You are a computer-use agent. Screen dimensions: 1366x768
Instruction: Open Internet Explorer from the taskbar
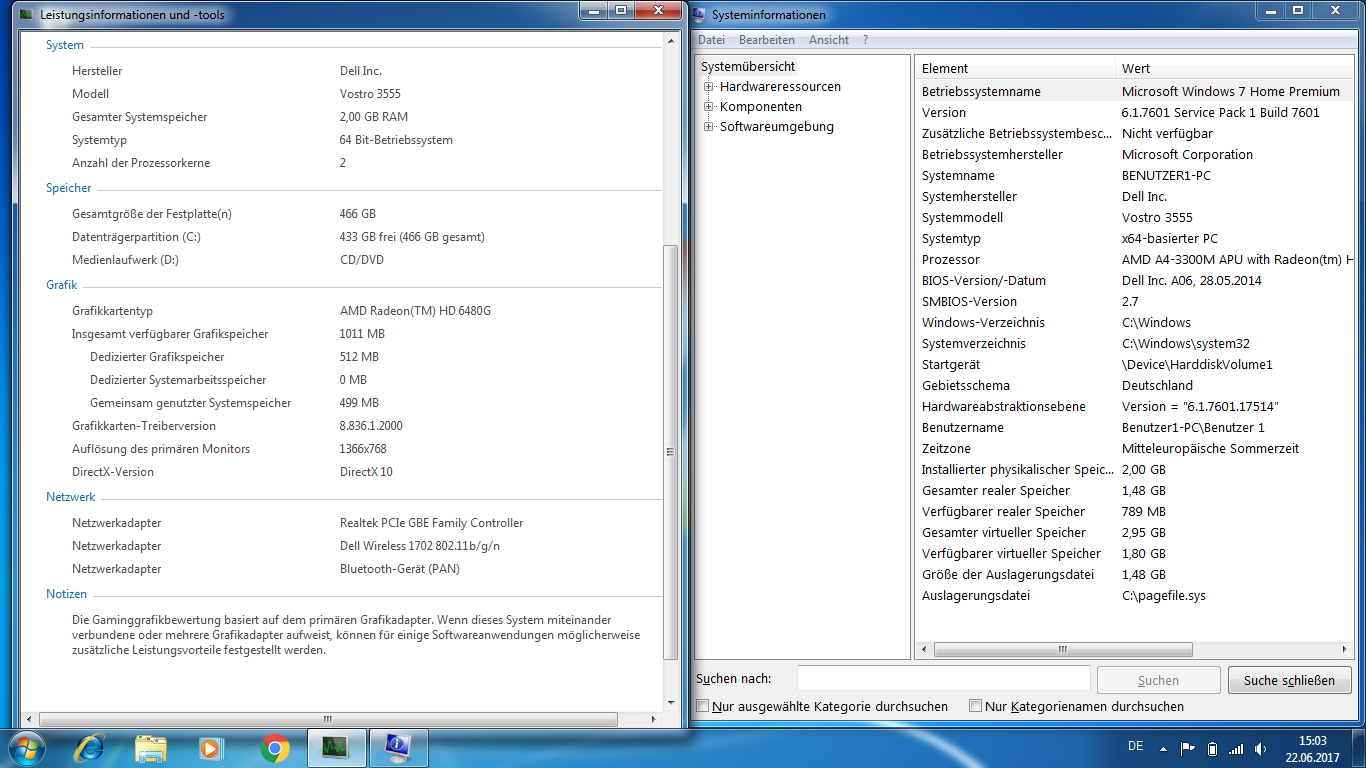click(x=90, y=747)
